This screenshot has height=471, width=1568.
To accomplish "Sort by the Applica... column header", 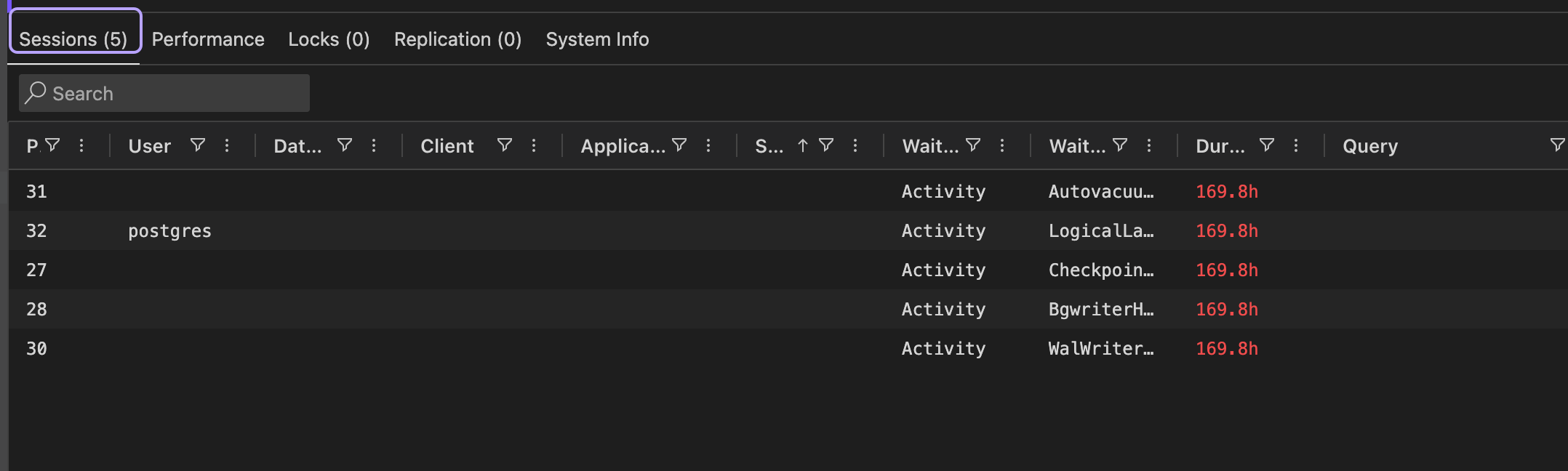I will 623,146.
